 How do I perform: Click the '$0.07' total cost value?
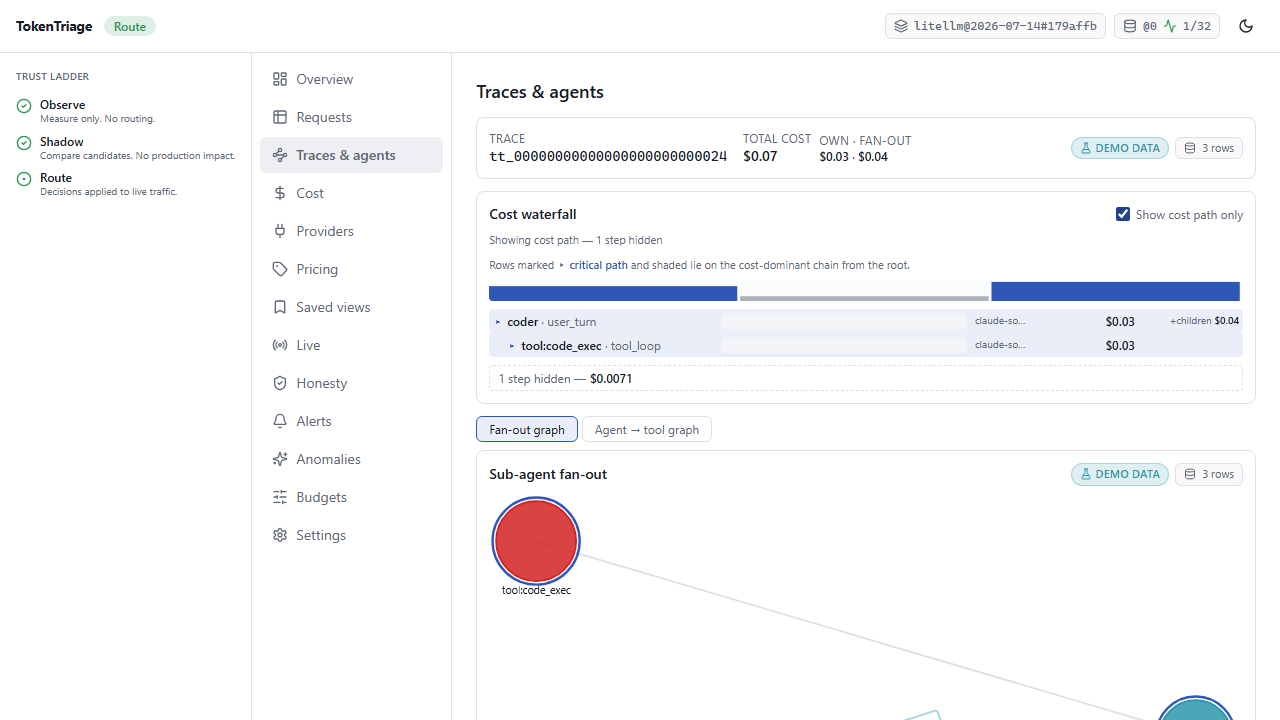point(760,157)
